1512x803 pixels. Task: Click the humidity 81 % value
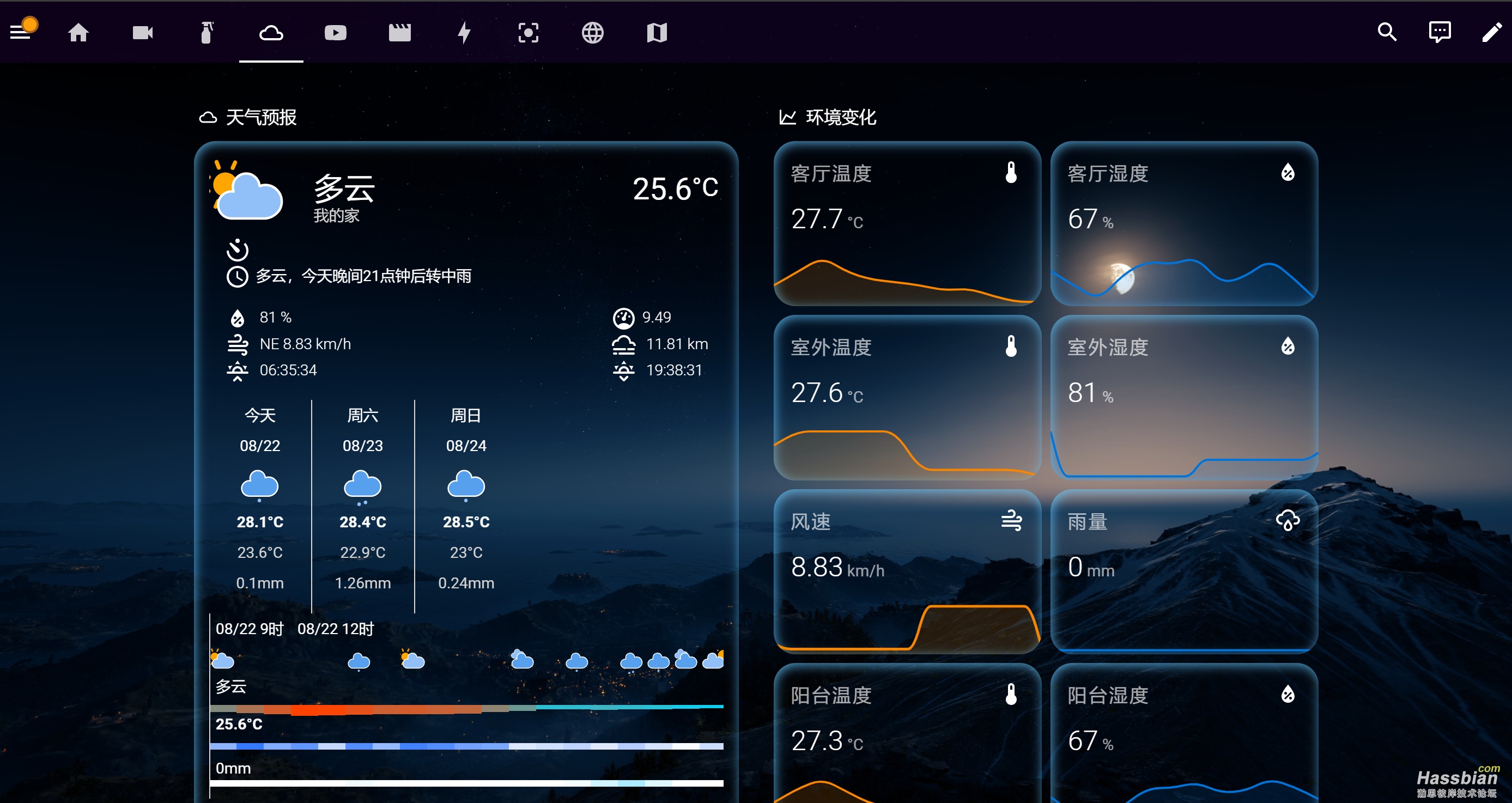(x=275, y=317)
